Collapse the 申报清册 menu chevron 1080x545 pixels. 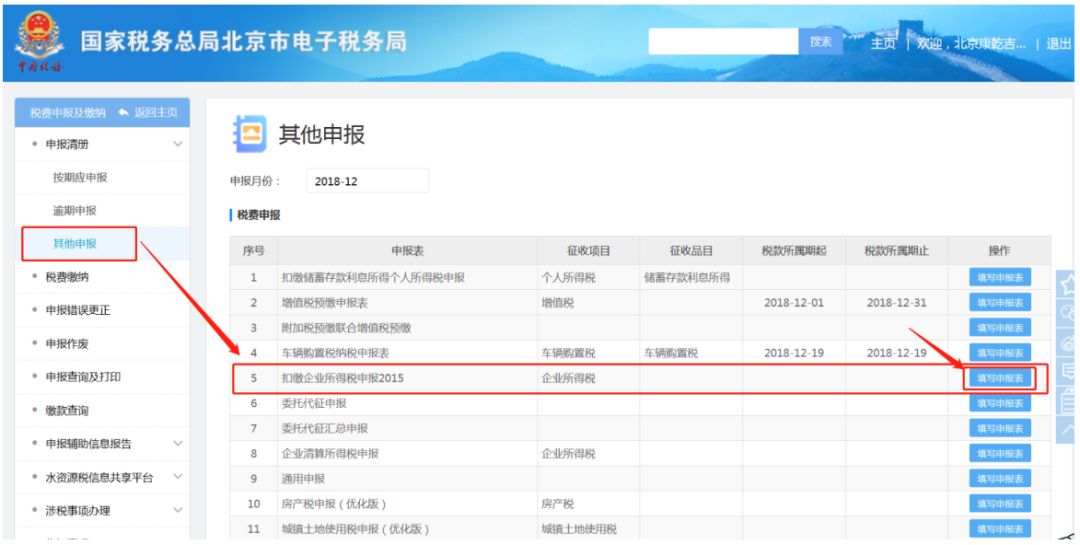(x=178, y=144)
